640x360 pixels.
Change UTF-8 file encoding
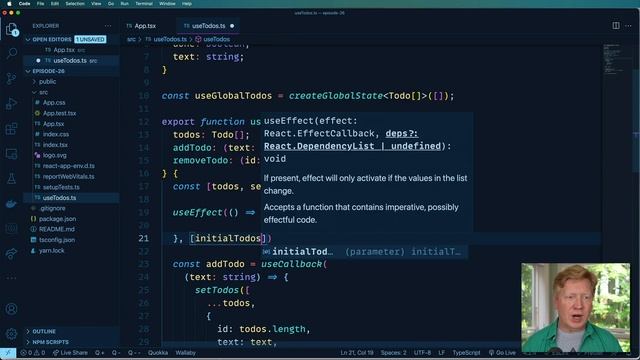[422, 353]
